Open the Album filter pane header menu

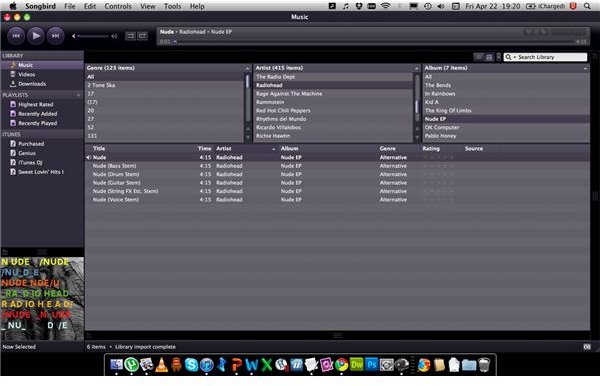(585, 68)
